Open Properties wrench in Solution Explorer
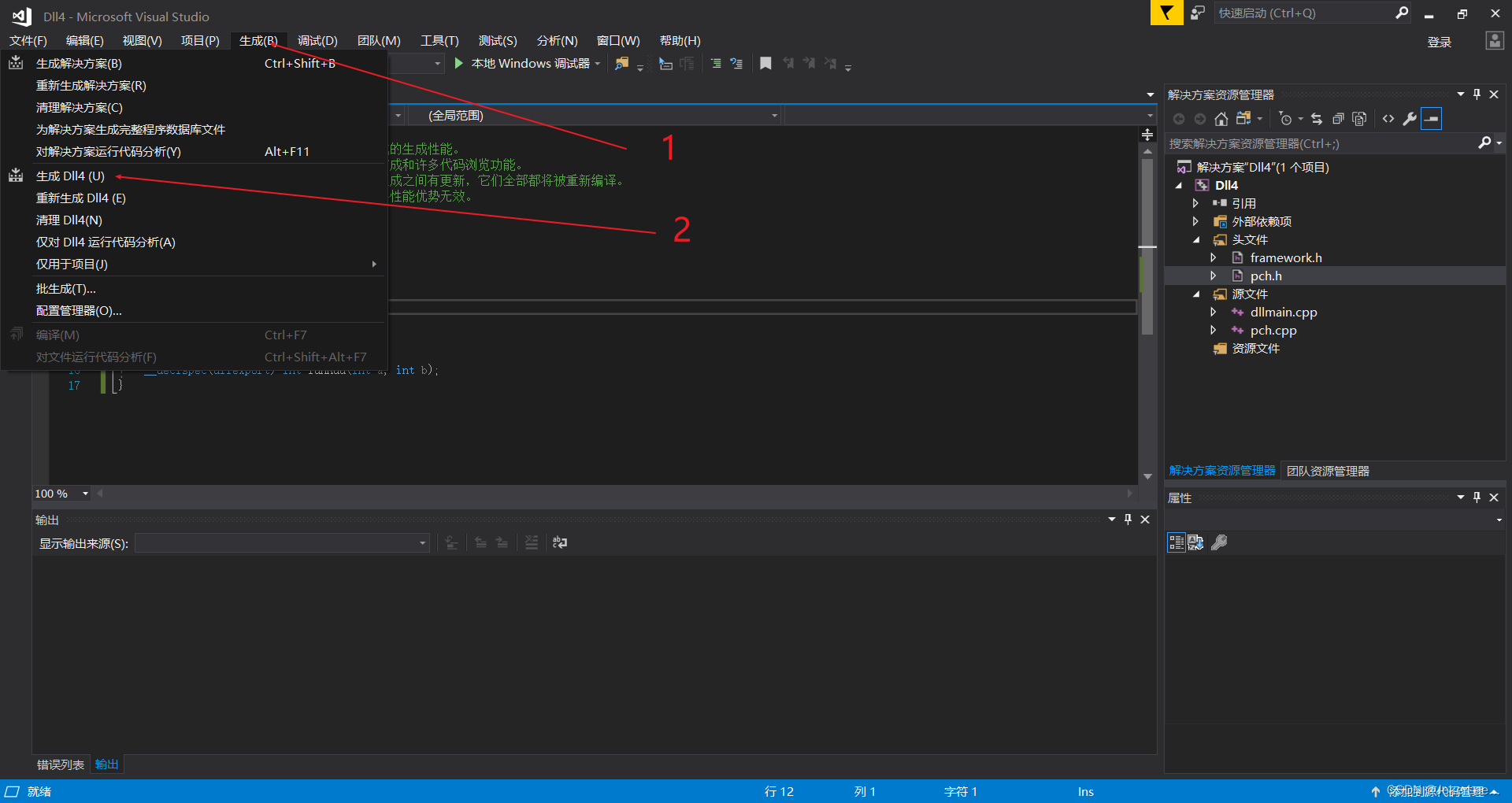Image resolution: width=1512 pixels, height=803 pixels. [1410, 119]
